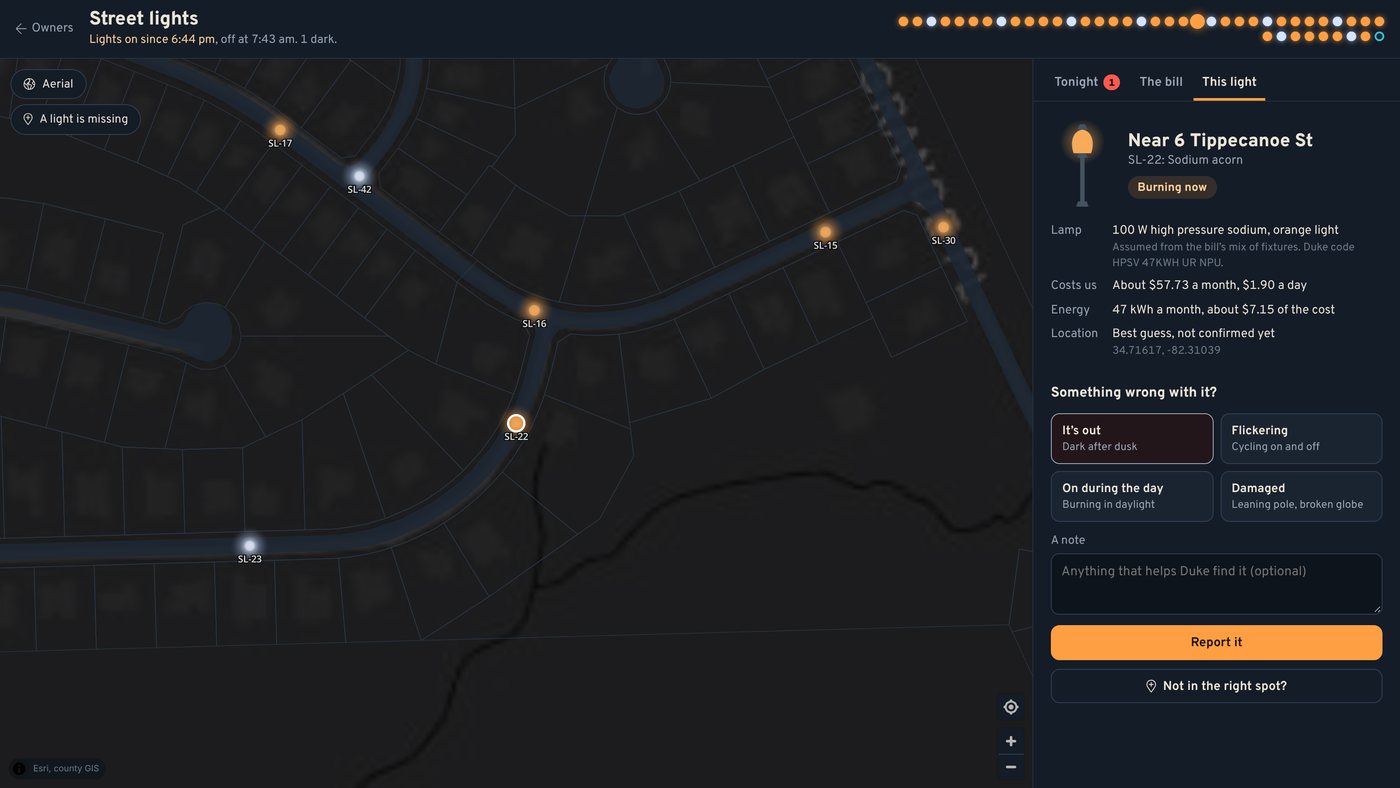1400x788 pixels.
Task: Click the enlarged orange dot in the light strip
Action: 1197,21
